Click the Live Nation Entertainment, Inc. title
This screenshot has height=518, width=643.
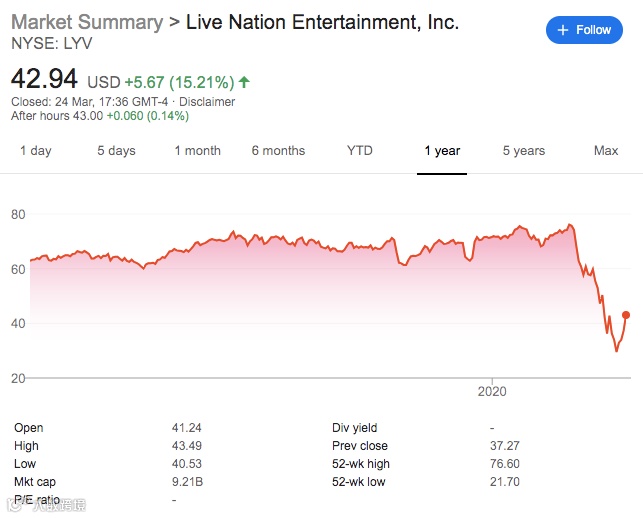click(x=322, y=23)
